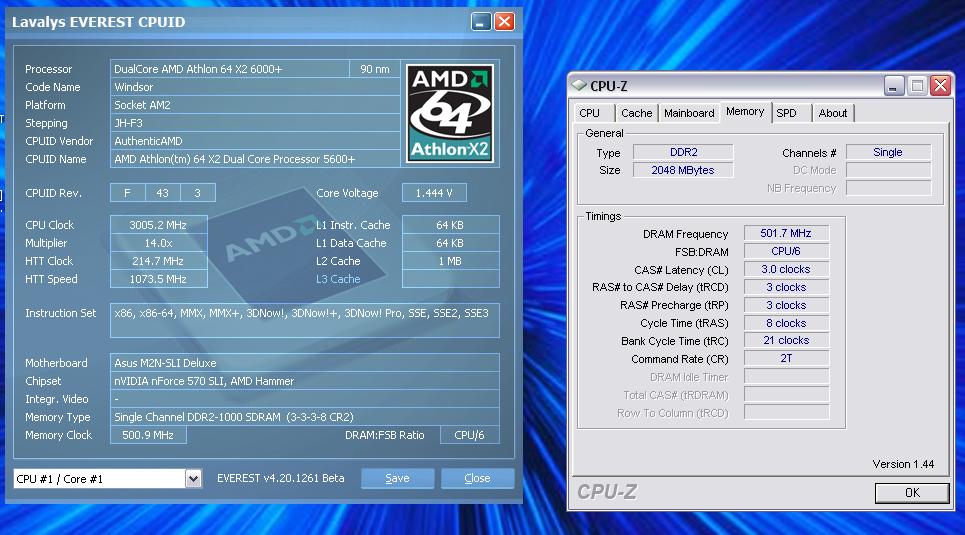Click the CPU-Z title bar chip icon
The height and width of the screenshot is (535, 965).
tap(580, 86)
